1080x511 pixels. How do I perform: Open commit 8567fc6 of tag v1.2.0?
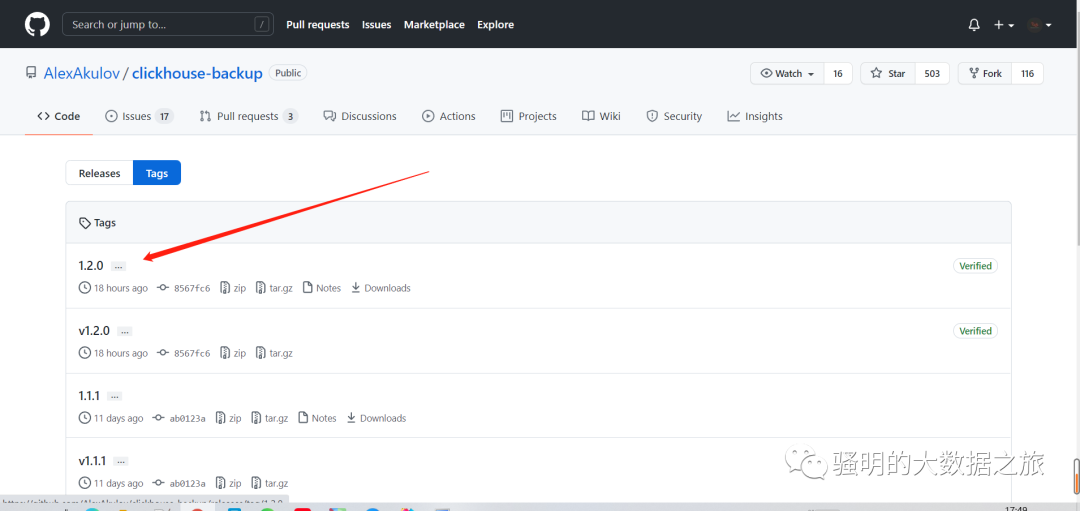(184, 353)
